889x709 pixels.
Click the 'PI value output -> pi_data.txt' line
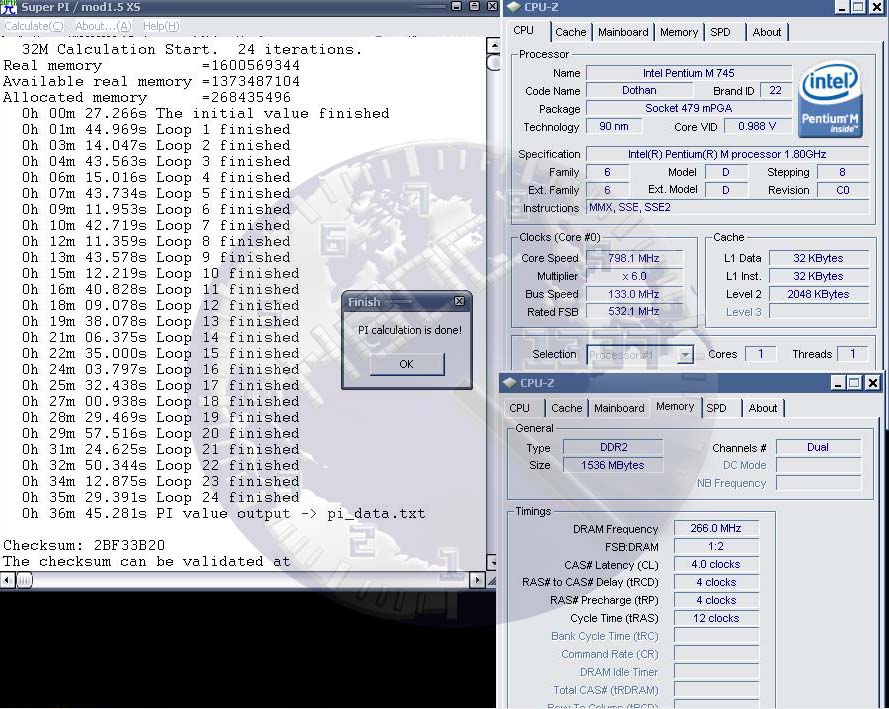click(x=223, y=513)
